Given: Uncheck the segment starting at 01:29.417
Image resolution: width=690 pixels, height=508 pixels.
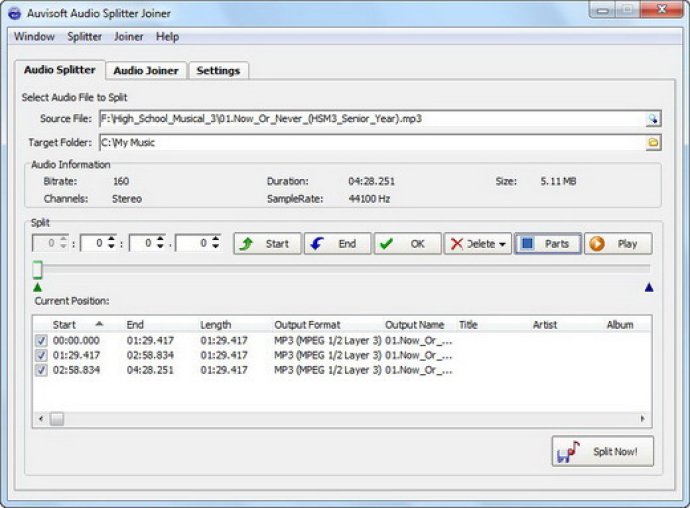Looking at the screenshot, I should 41,355.
